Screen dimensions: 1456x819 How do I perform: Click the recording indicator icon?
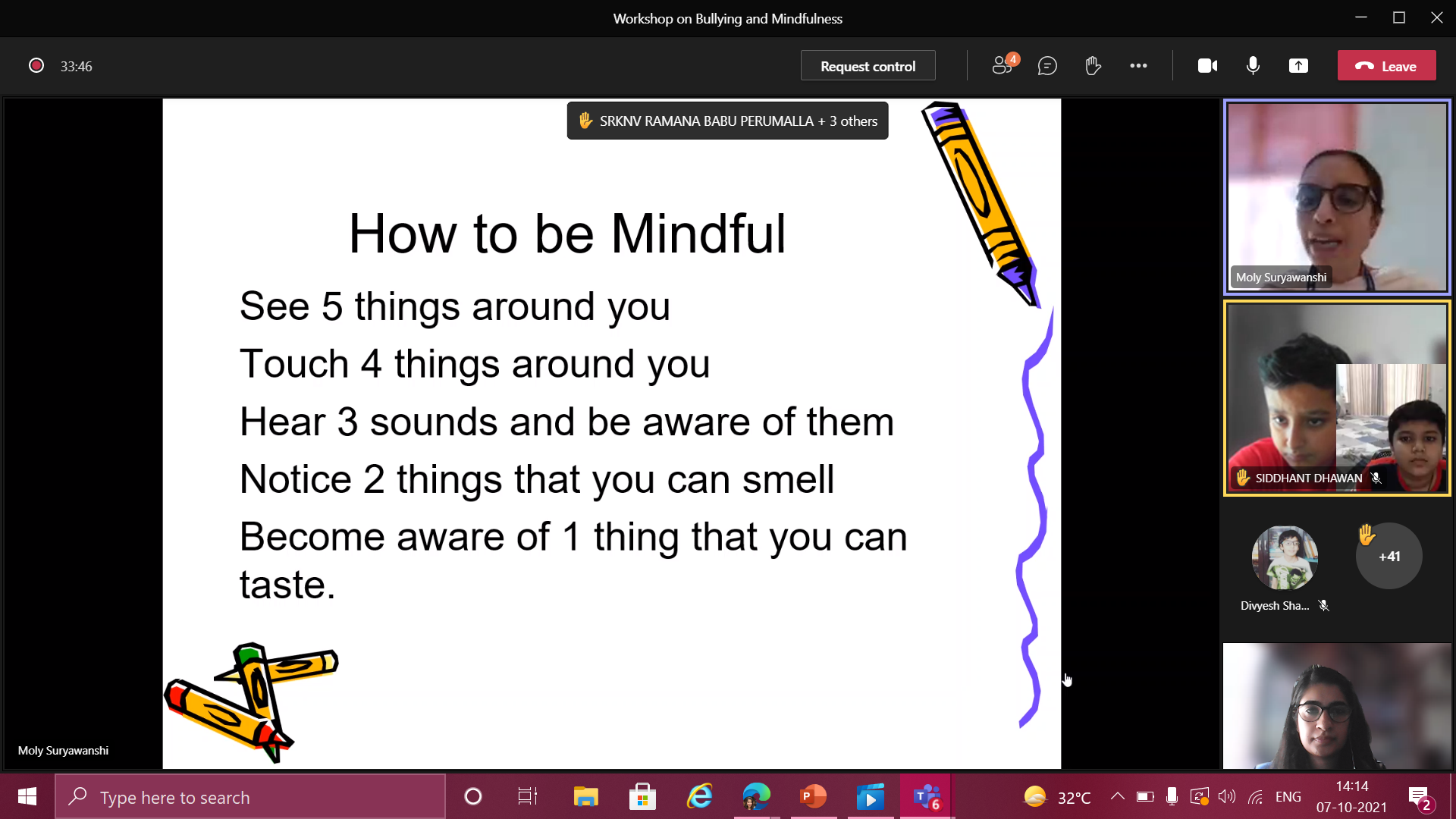point(36,66)
